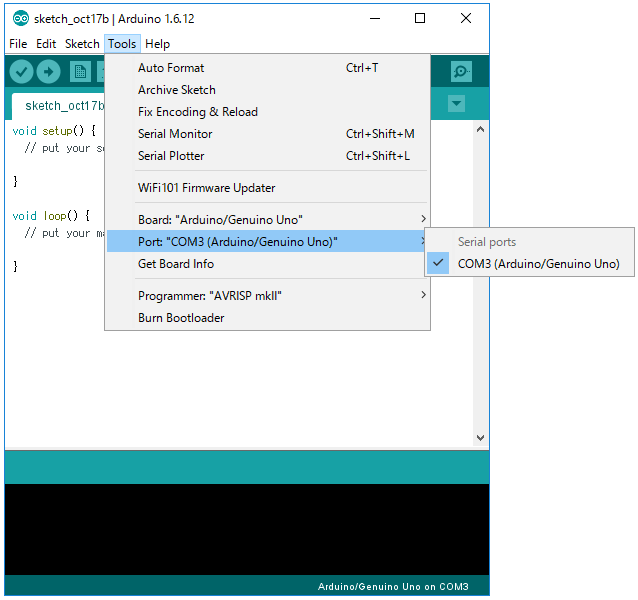638x600 pixels.
Task: Open the File menu
Action: [18, 44]
